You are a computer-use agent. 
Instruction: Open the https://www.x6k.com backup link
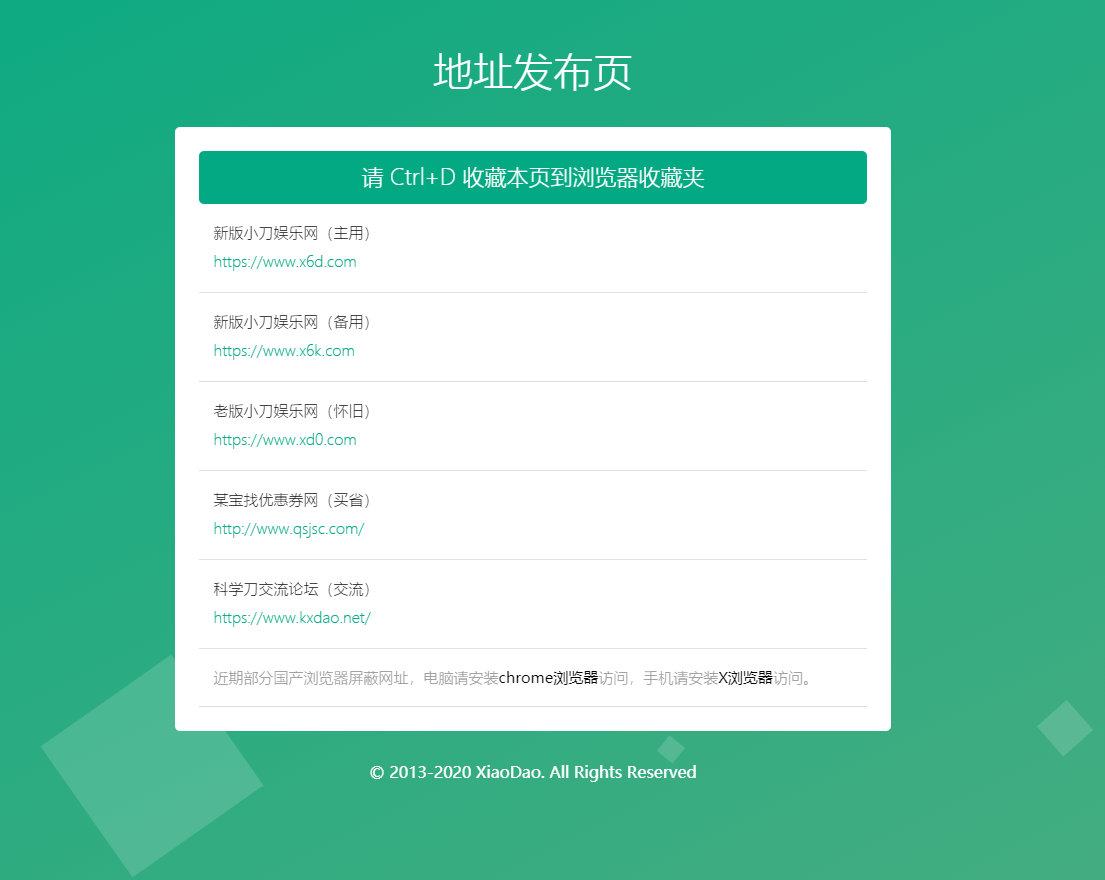[284, 351]
